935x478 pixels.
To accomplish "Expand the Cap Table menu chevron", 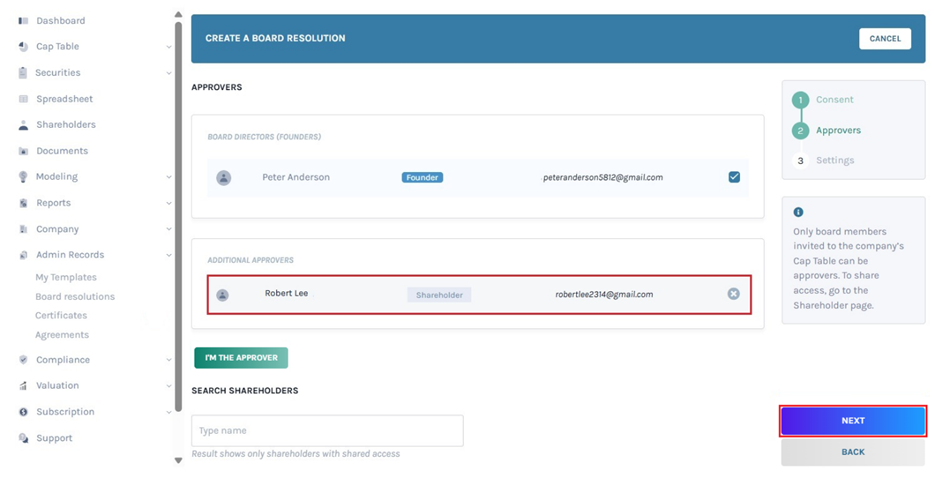I will 168,47.
